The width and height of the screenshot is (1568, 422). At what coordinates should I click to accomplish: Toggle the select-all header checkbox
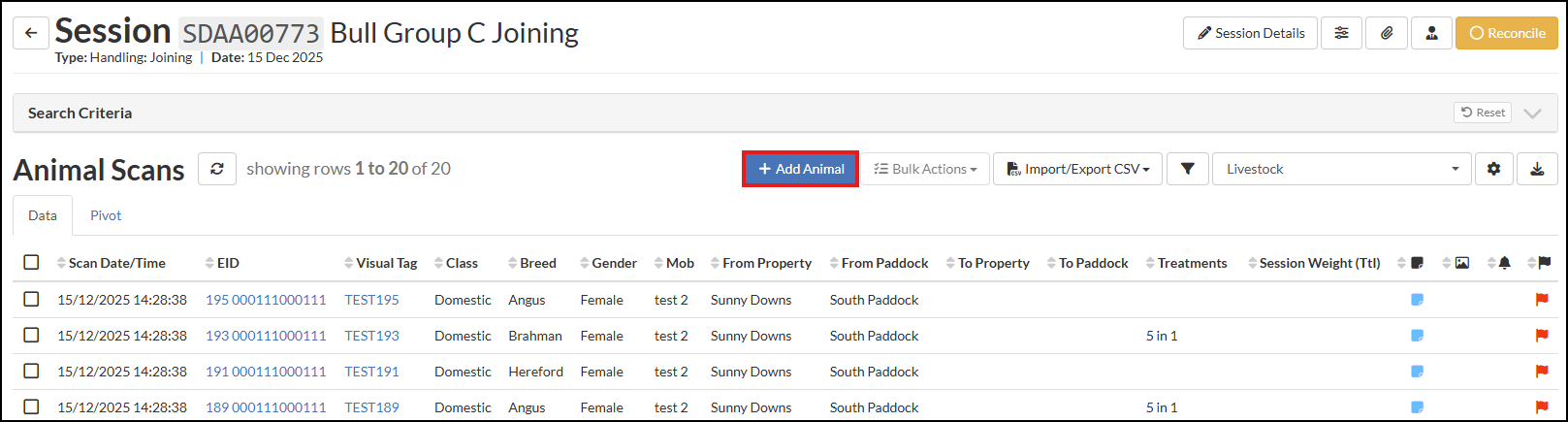click(31, 263)
